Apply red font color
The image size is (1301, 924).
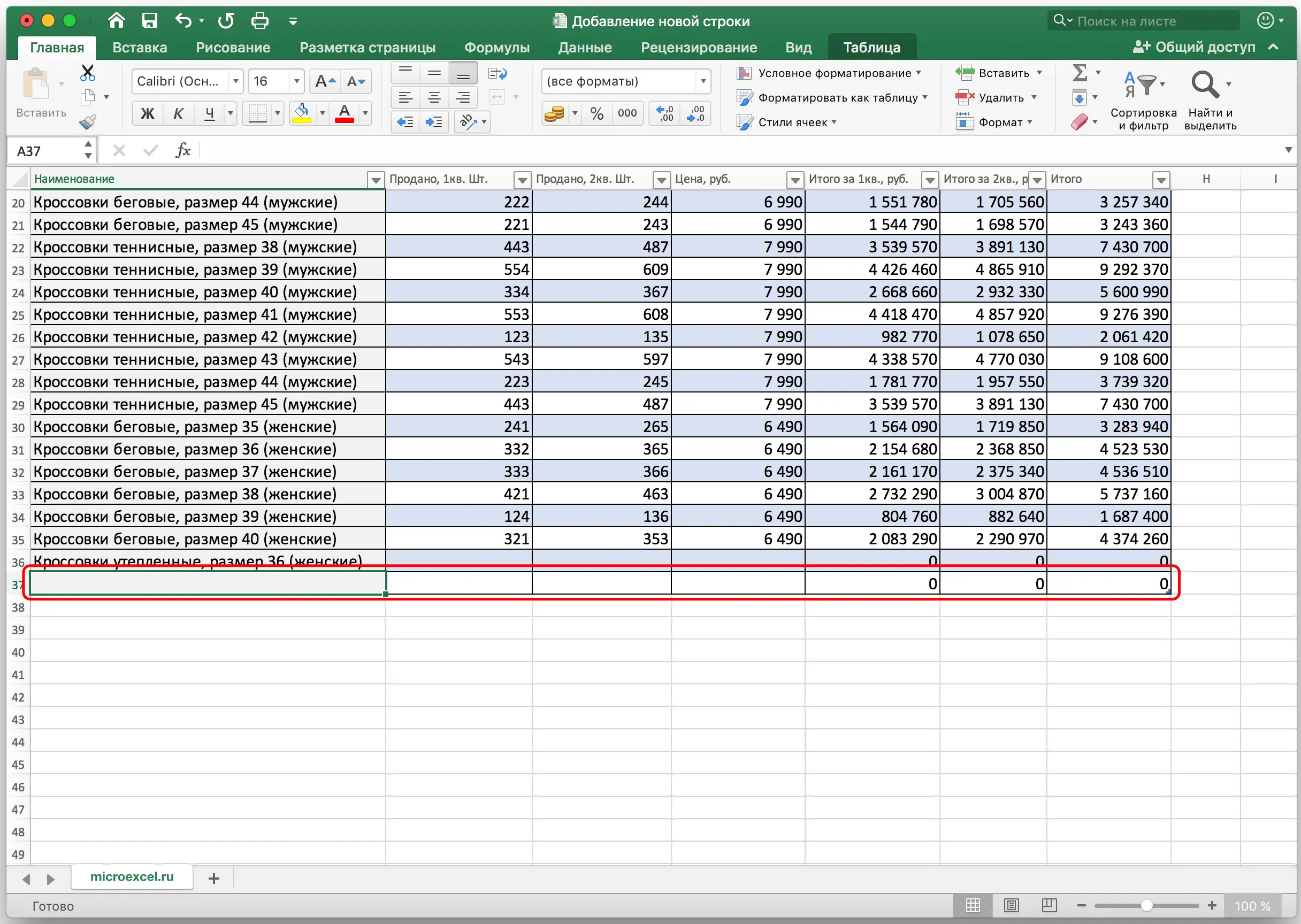point(345,113)
